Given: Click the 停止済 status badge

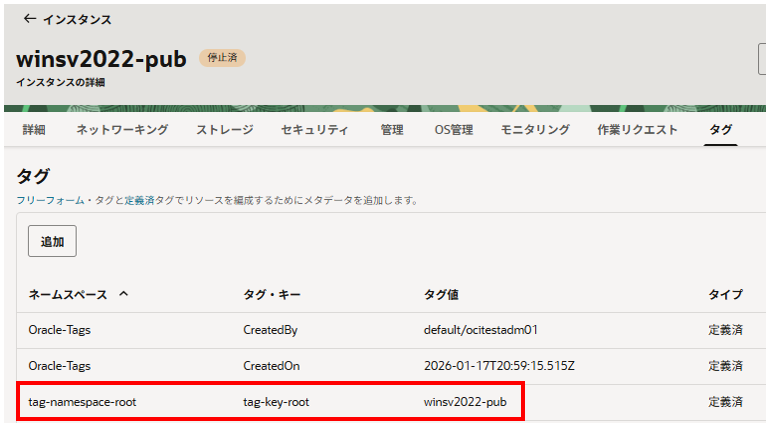Looking at the screenshot, I should (222, 58).
